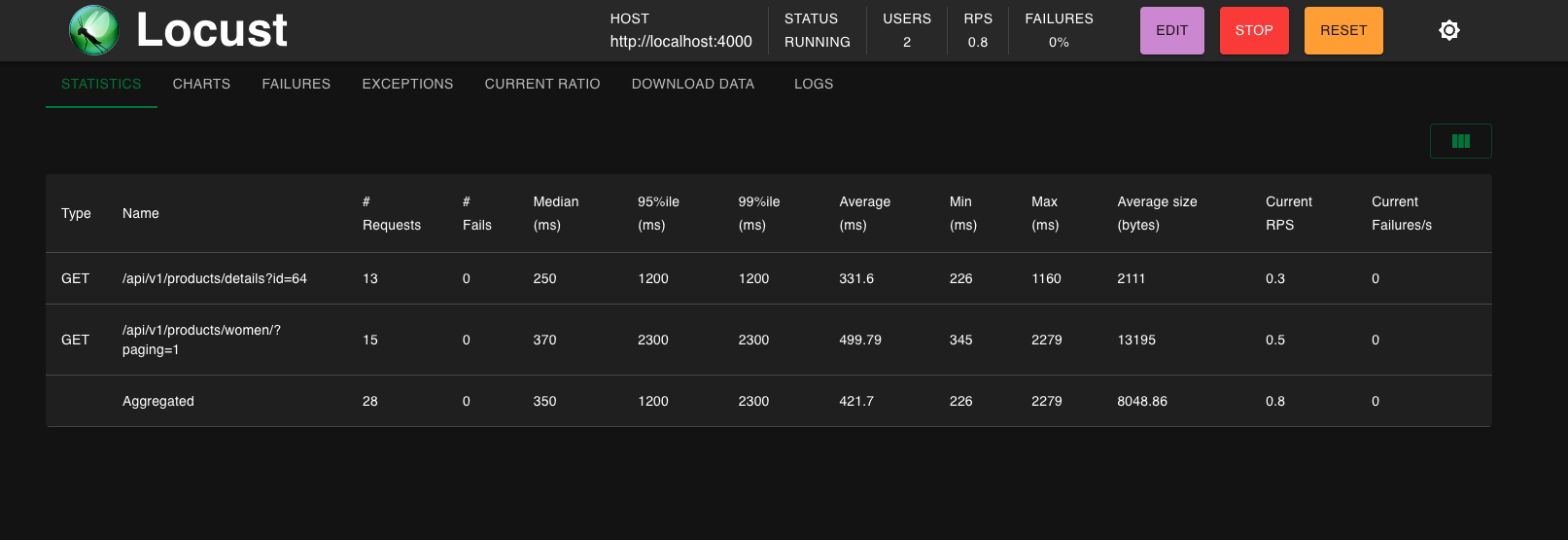This screenshot has width=1568, height=540.
Task: Open the Exceptions tab
Action: (x=407, y=84)
